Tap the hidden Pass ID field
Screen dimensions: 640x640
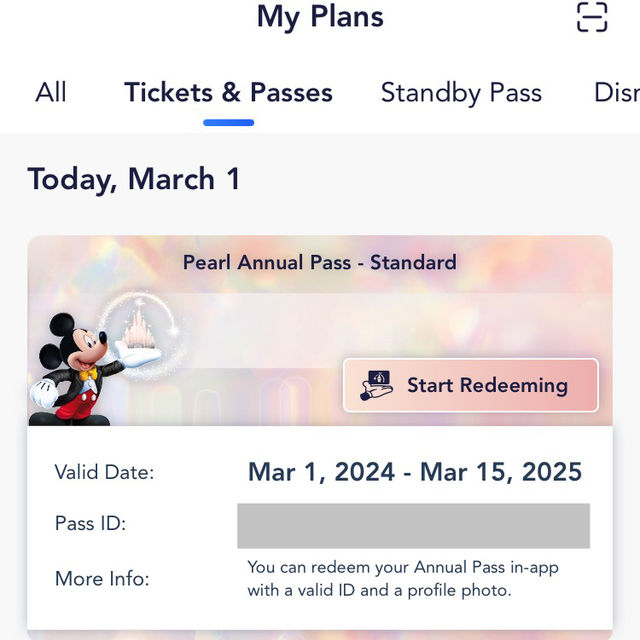(x=413, y=526)
